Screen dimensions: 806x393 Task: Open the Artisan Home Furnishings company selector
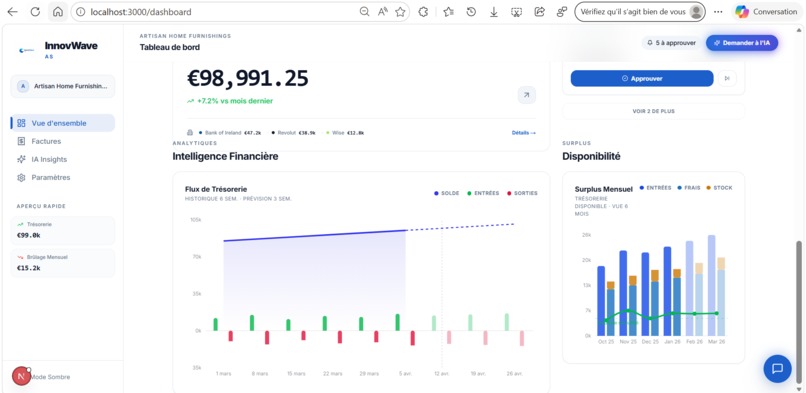[x=63, y=86]
